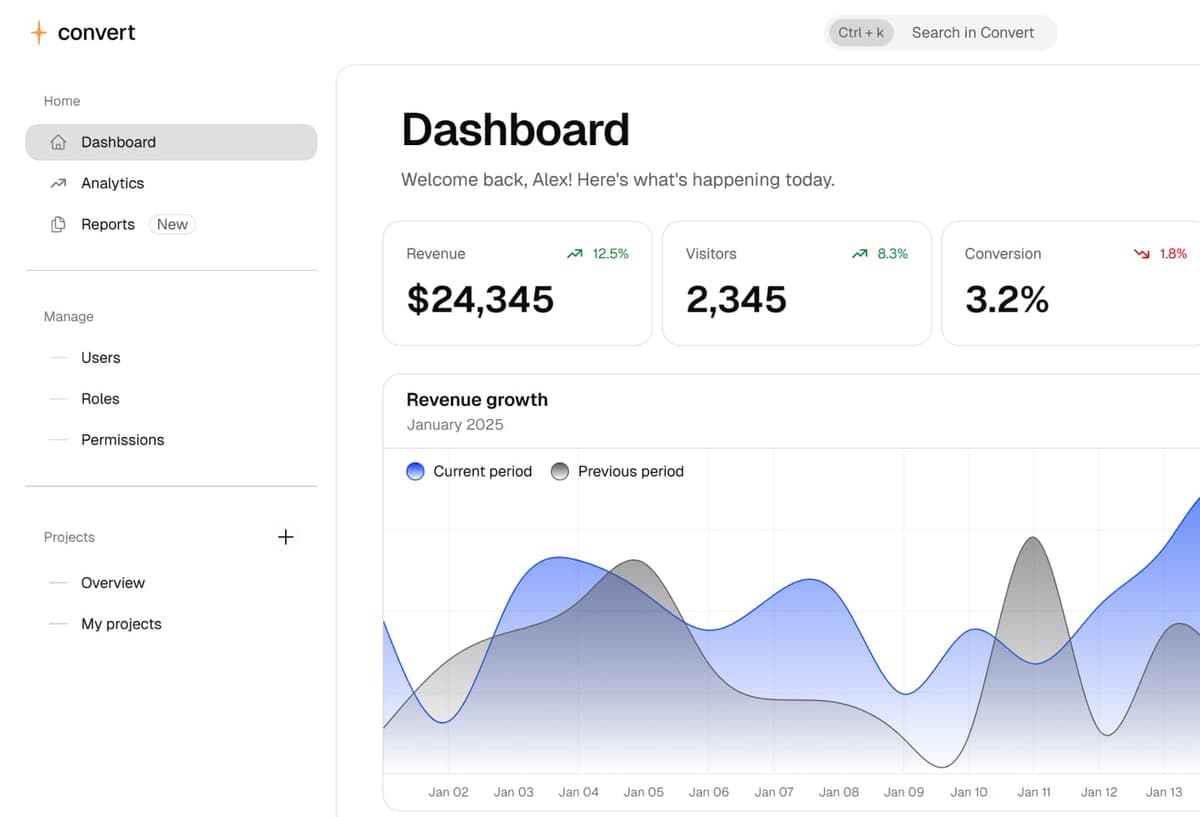Expand the Manage section in the sidebar
The image size is (1200, 817).
tap(68, 316)
